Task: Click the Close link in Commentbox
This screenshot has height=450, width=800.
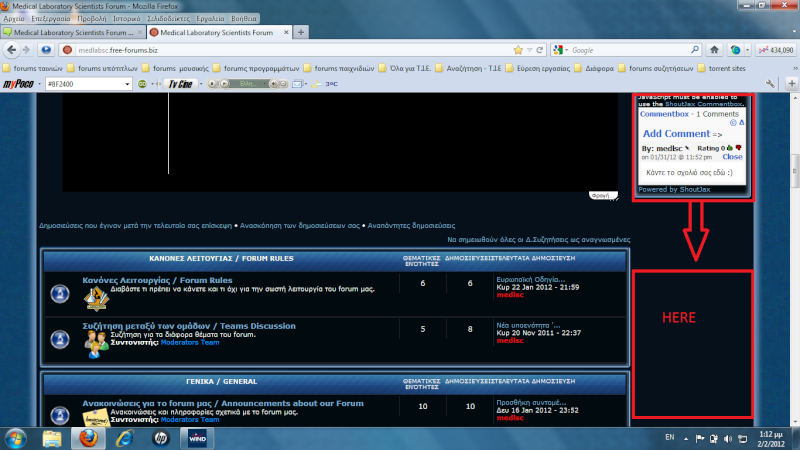Action: point(732,157)
